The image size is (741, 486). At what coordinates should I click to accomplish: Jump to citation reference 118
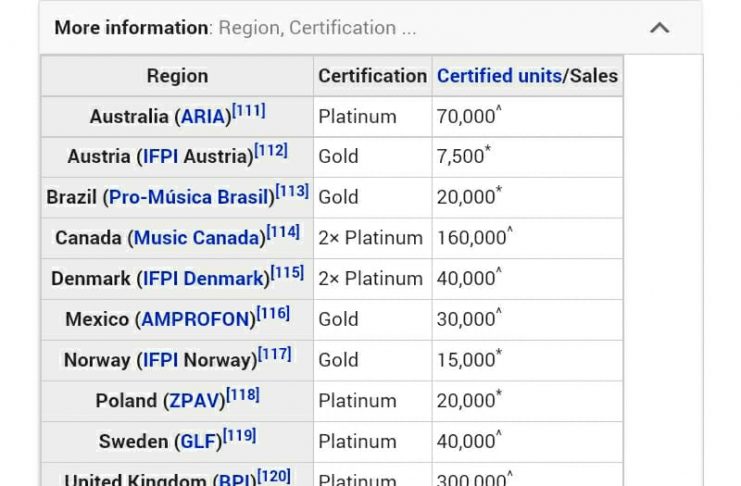tap(243, 395)
